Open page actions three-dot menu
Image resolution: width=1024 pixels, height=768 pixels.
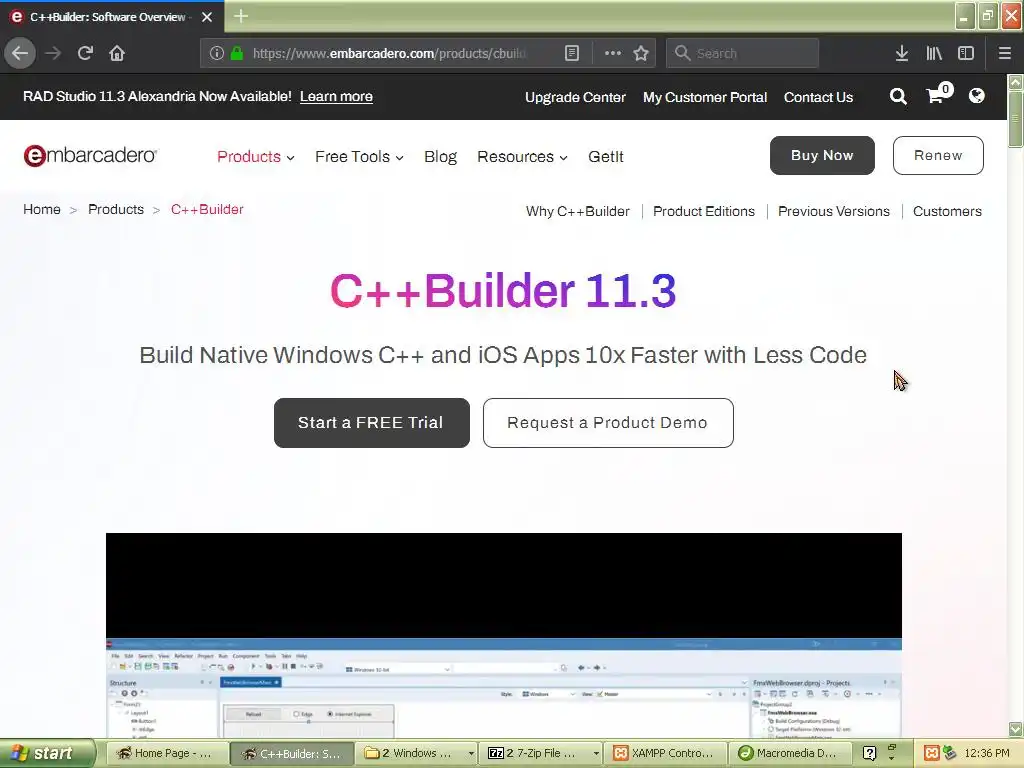[613, 53]
